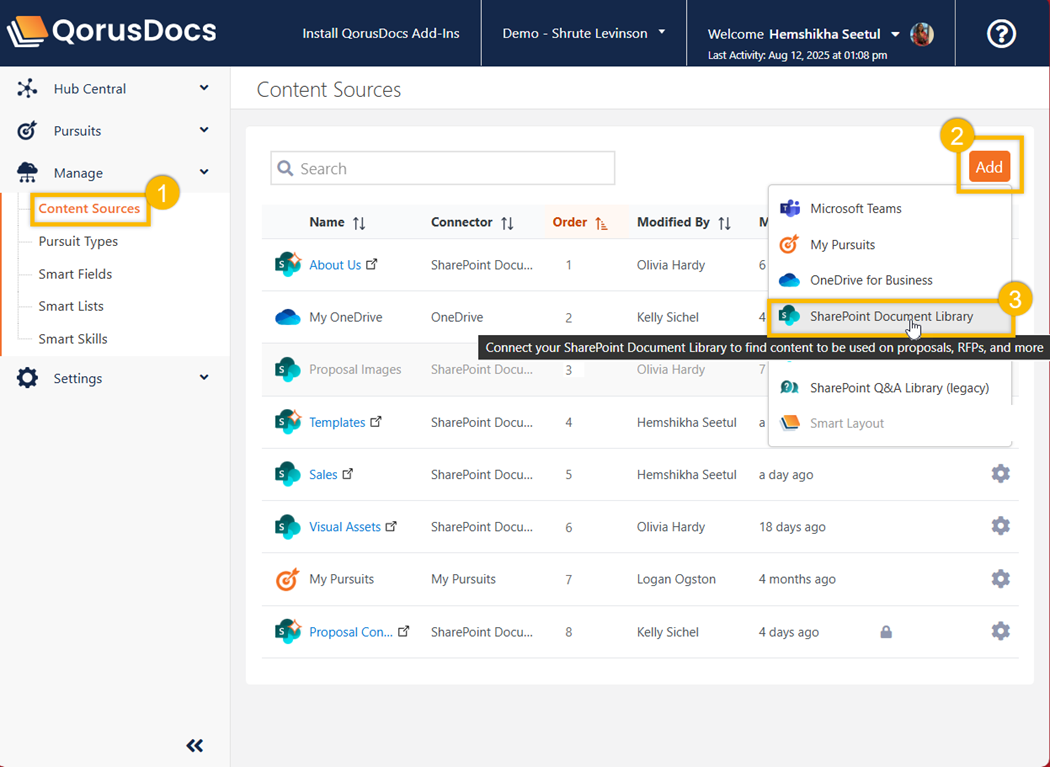
Task: Click gear icon in My Pursuits row
Action: point(1000,579)
